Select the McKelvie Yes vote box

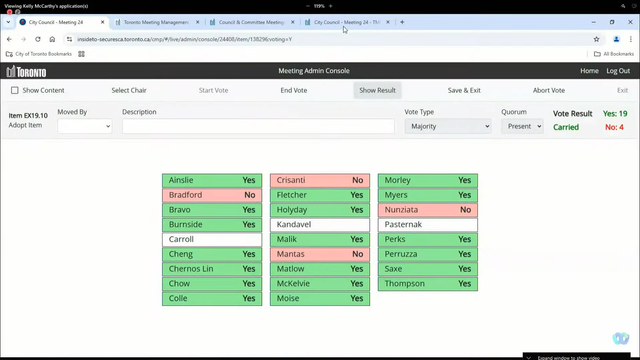point(320,283)
